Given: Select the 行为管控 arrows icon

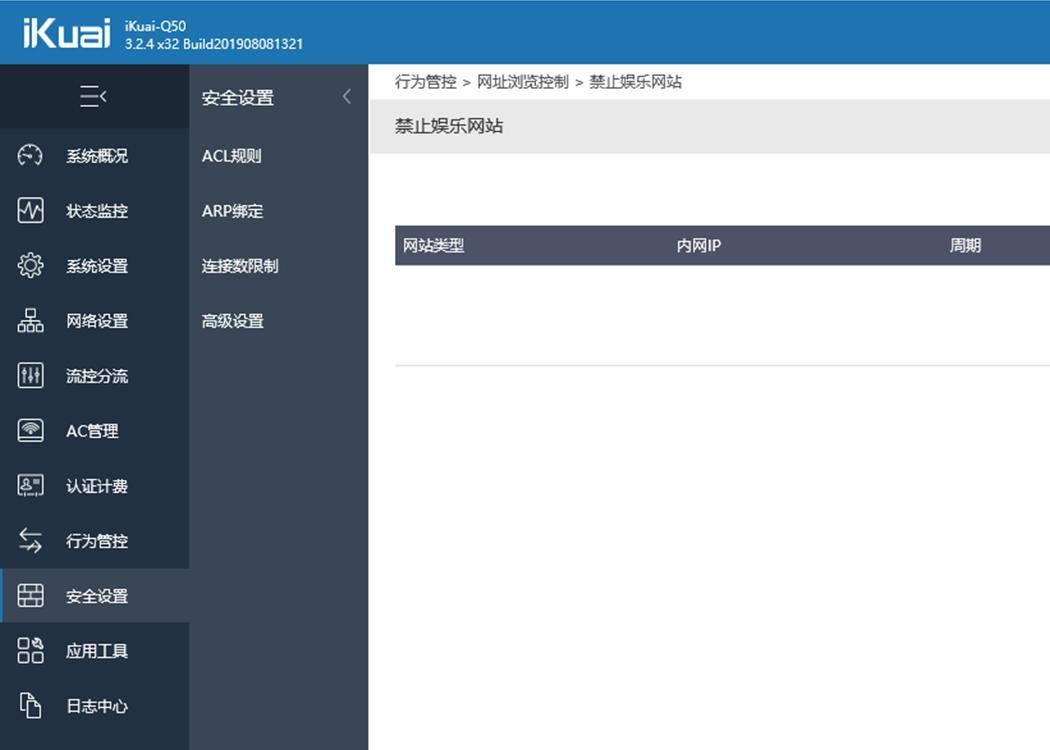Looking at the screenshot, I should (29, 540).
